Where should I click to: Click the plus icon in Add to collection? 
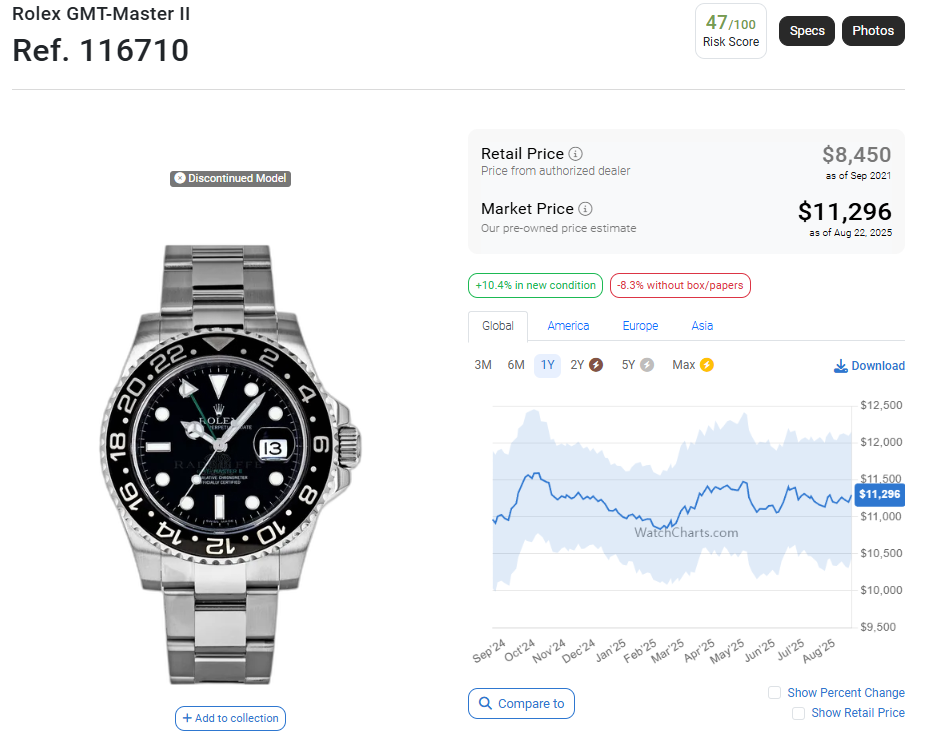click(x=187, y=718)
